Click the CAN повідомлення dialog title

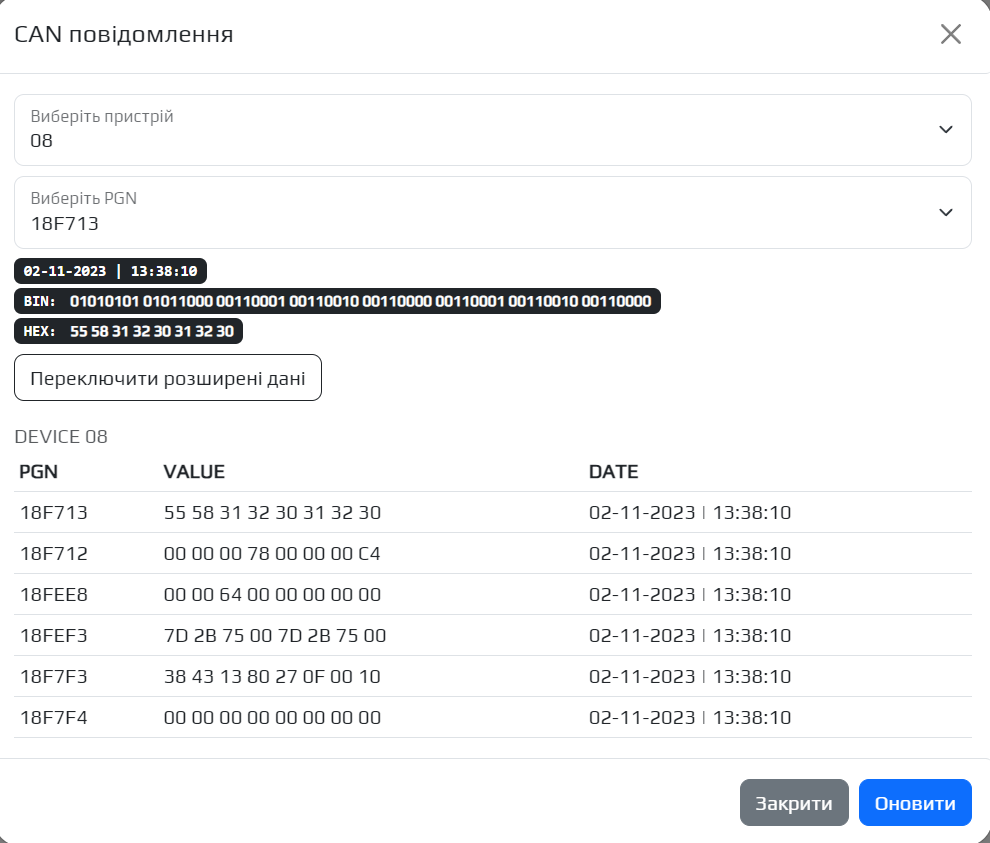(124, 35)
